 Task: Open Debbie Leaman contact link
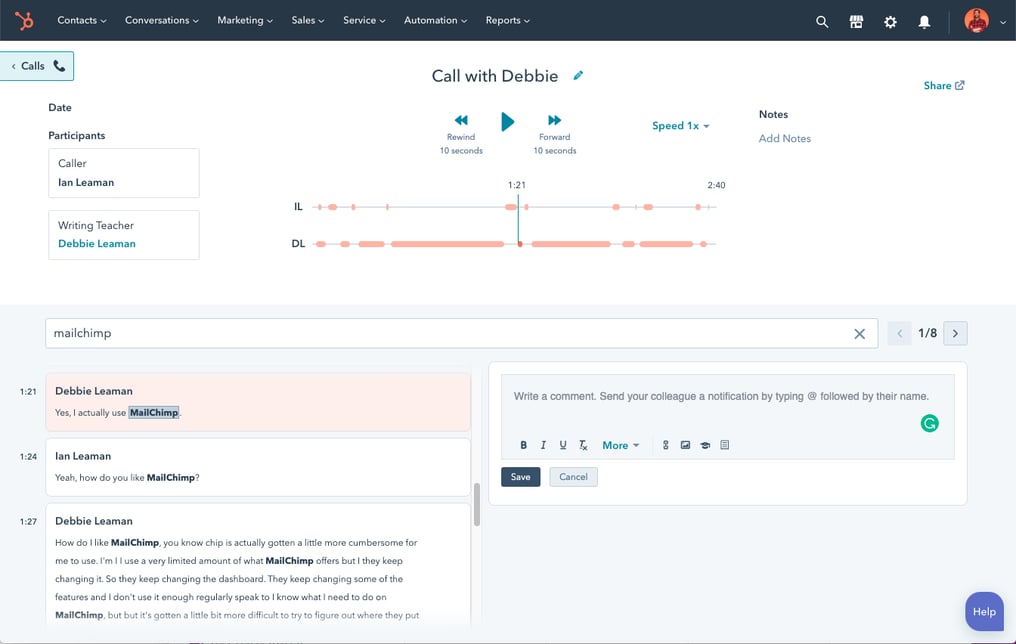point(97,244)
